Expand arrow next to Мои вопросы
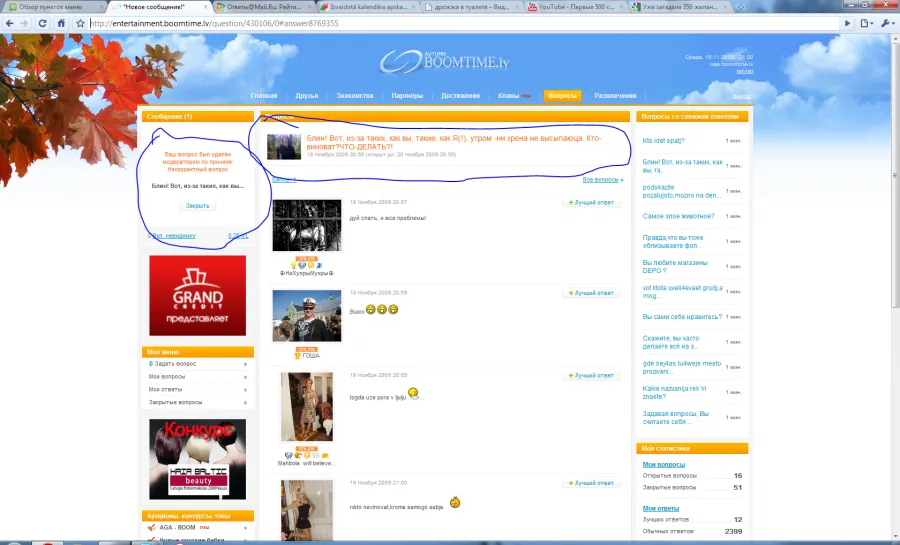The image size is (900, 545). pyautogui.click(x=245, y=377)
